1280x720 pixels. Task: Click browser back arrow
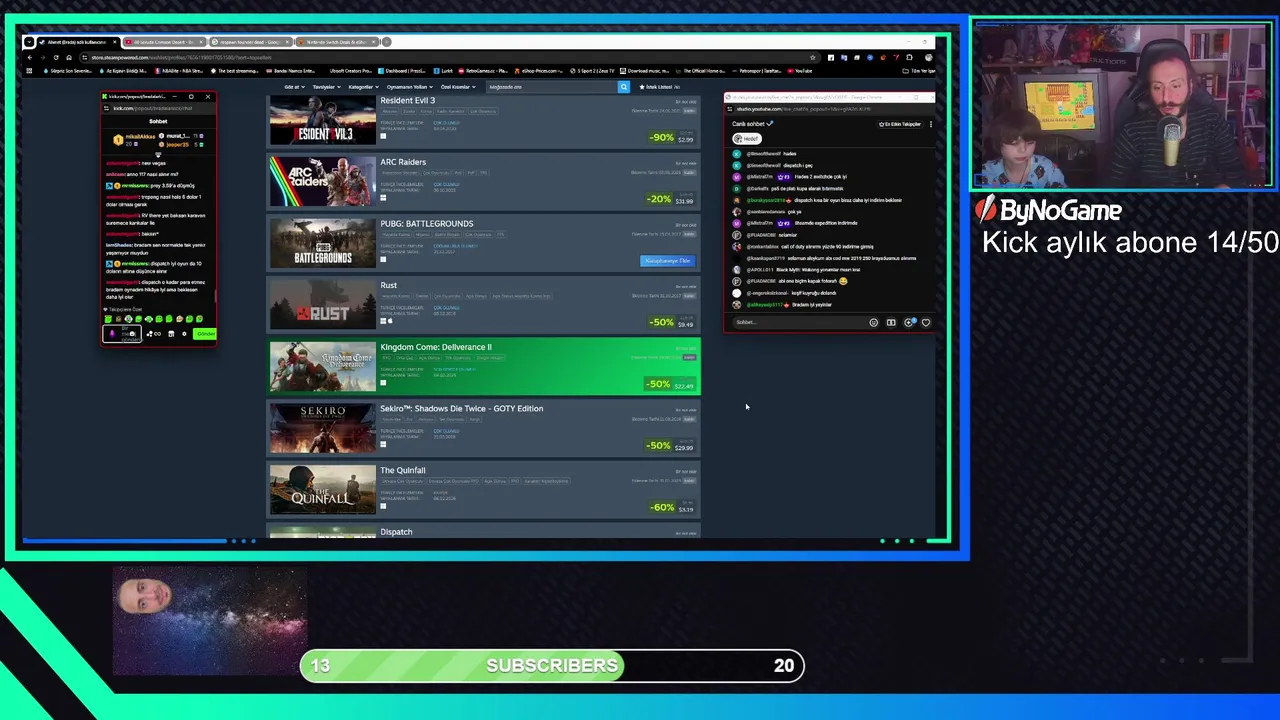29,57
